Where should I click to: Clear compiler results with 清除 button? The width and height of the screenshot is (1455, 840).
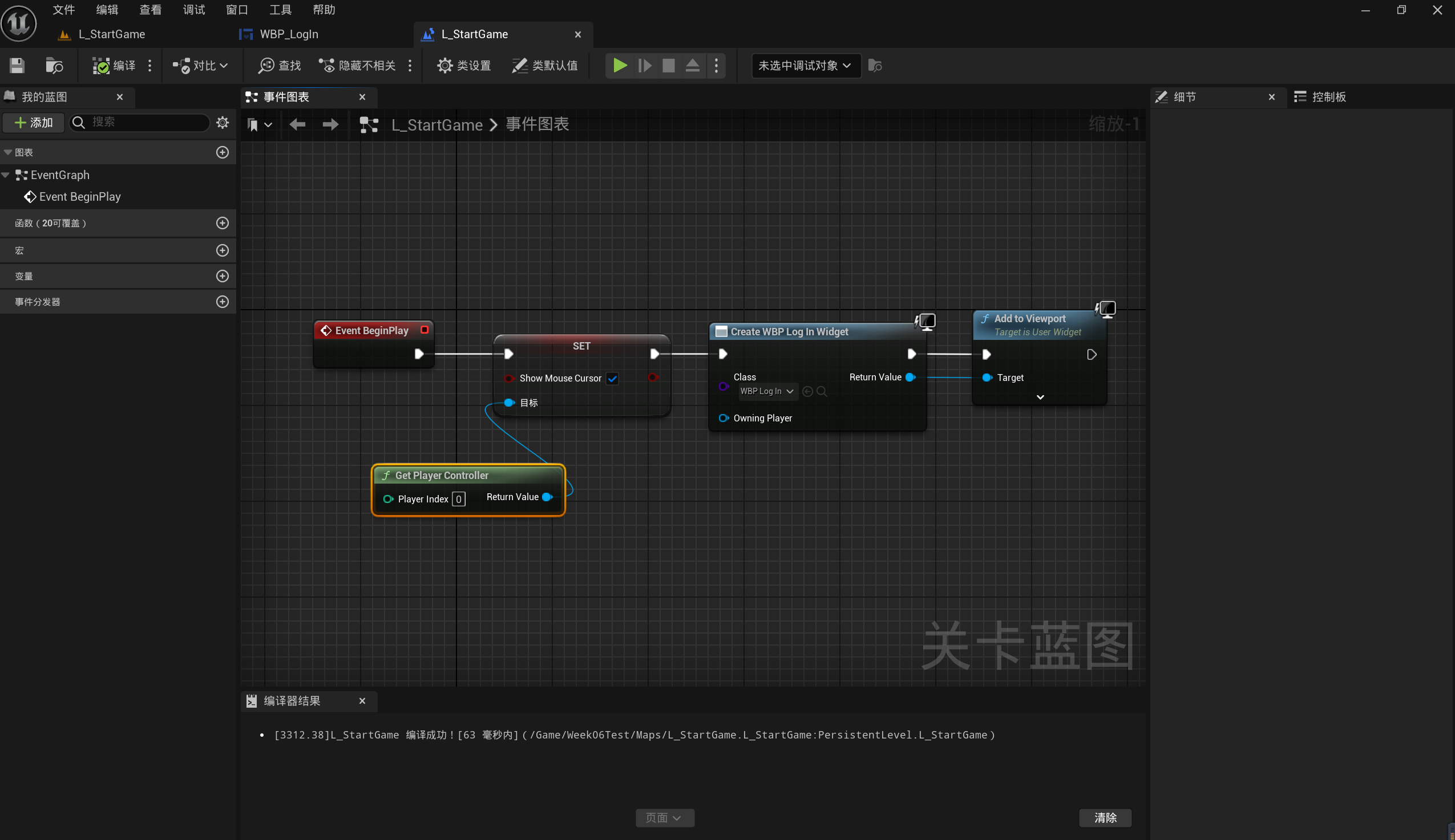coord(1106,818)
